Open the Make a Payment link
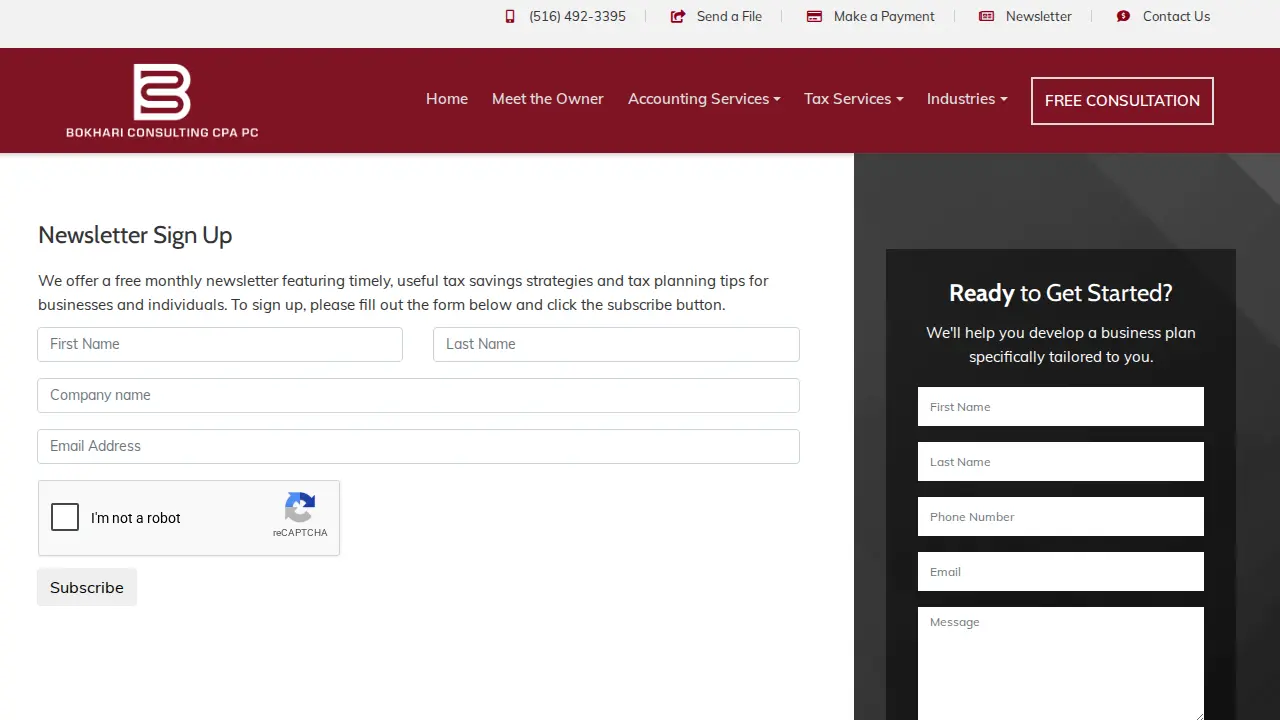Image resolution: width=1280 pixels, height=720 pixels. click(884, 16)
